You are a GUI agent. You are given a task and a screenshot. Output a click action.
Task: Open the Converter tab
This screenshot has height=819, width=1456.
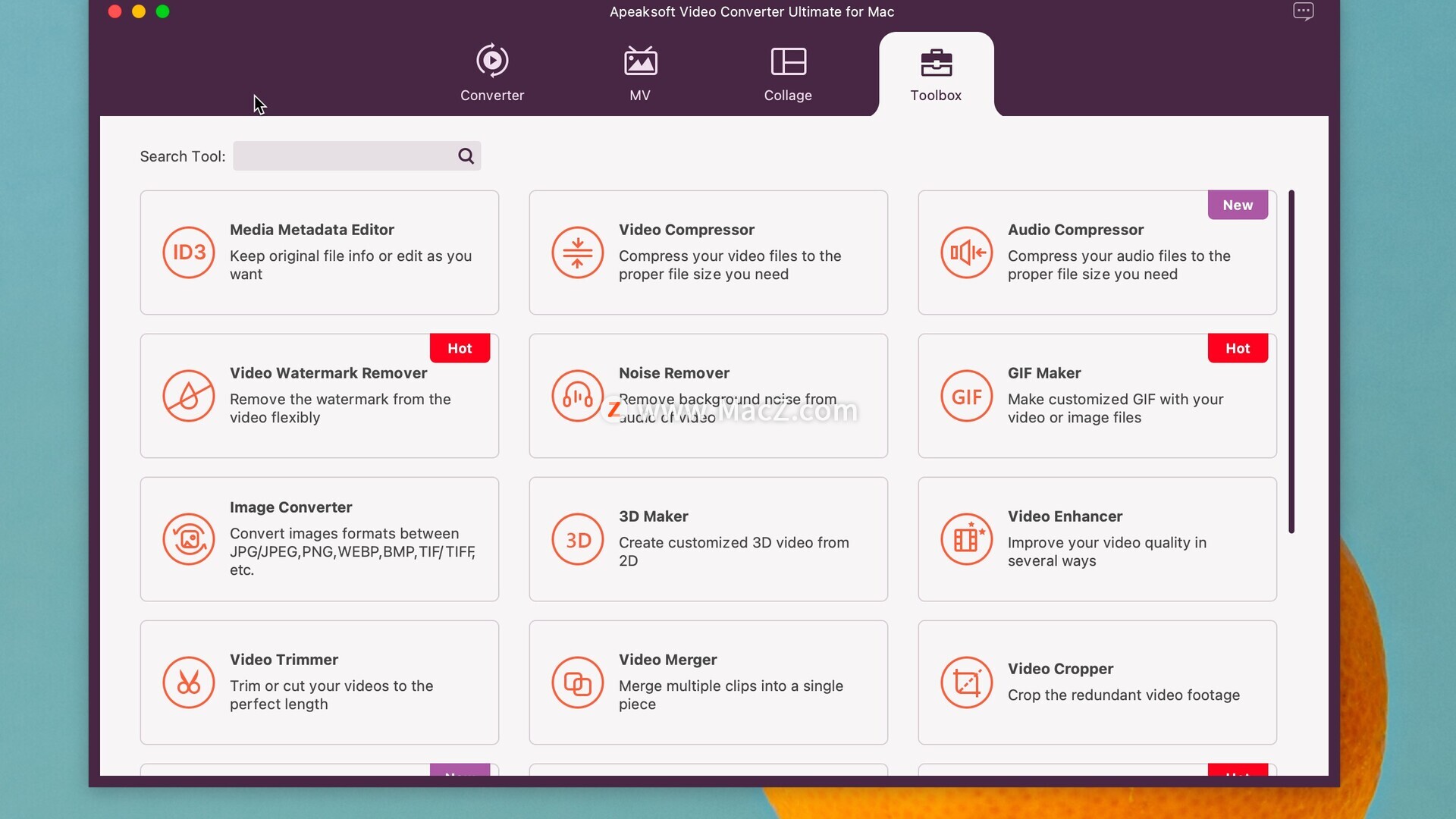point(492,74)
